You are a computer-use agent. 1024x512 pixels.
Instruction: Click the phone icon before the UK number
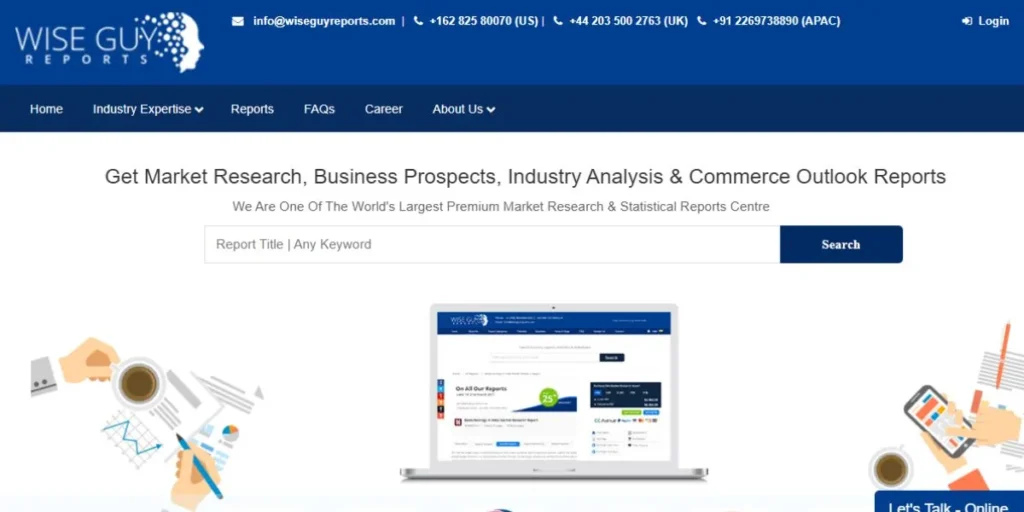[558, 21]
